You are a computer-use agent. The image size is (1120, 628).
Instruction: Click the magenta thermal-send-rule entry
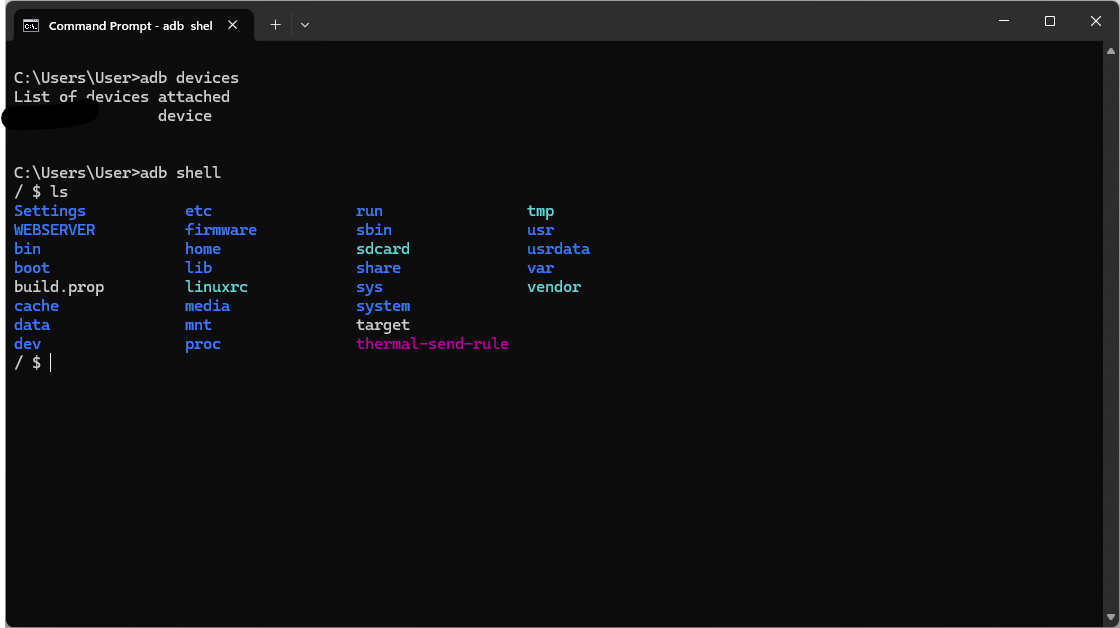click(x=432, y=344)
